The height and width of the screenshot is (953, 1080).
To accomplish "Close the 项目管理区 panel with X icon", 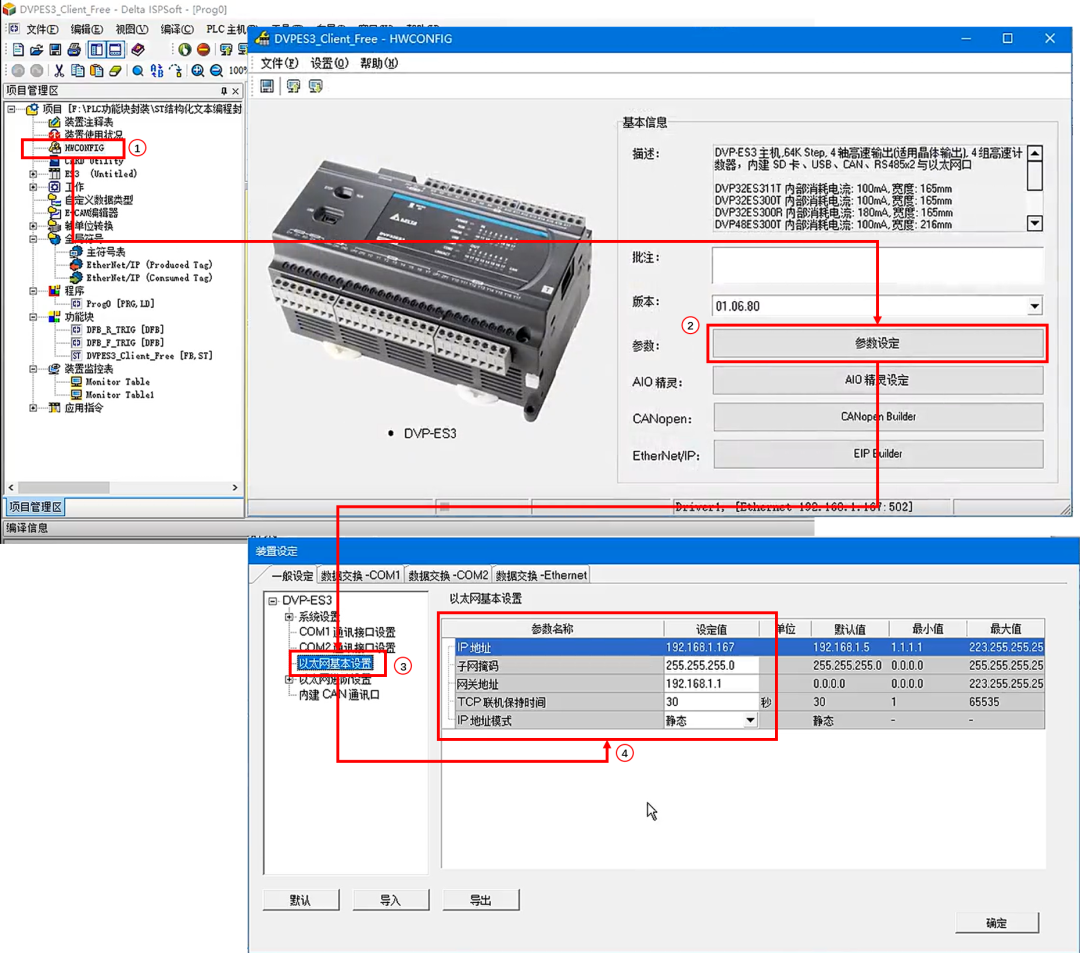I will pyautogui.click(x=236, y=91).
